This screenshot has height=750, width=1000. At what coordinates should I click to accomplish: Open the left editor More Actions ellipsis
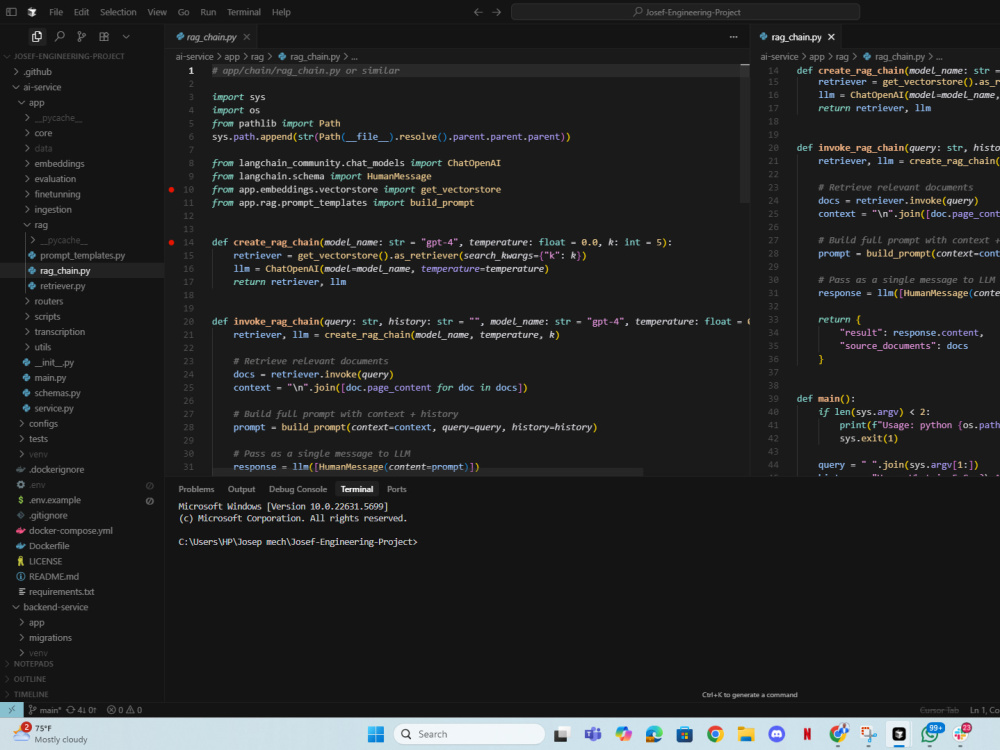733,37
